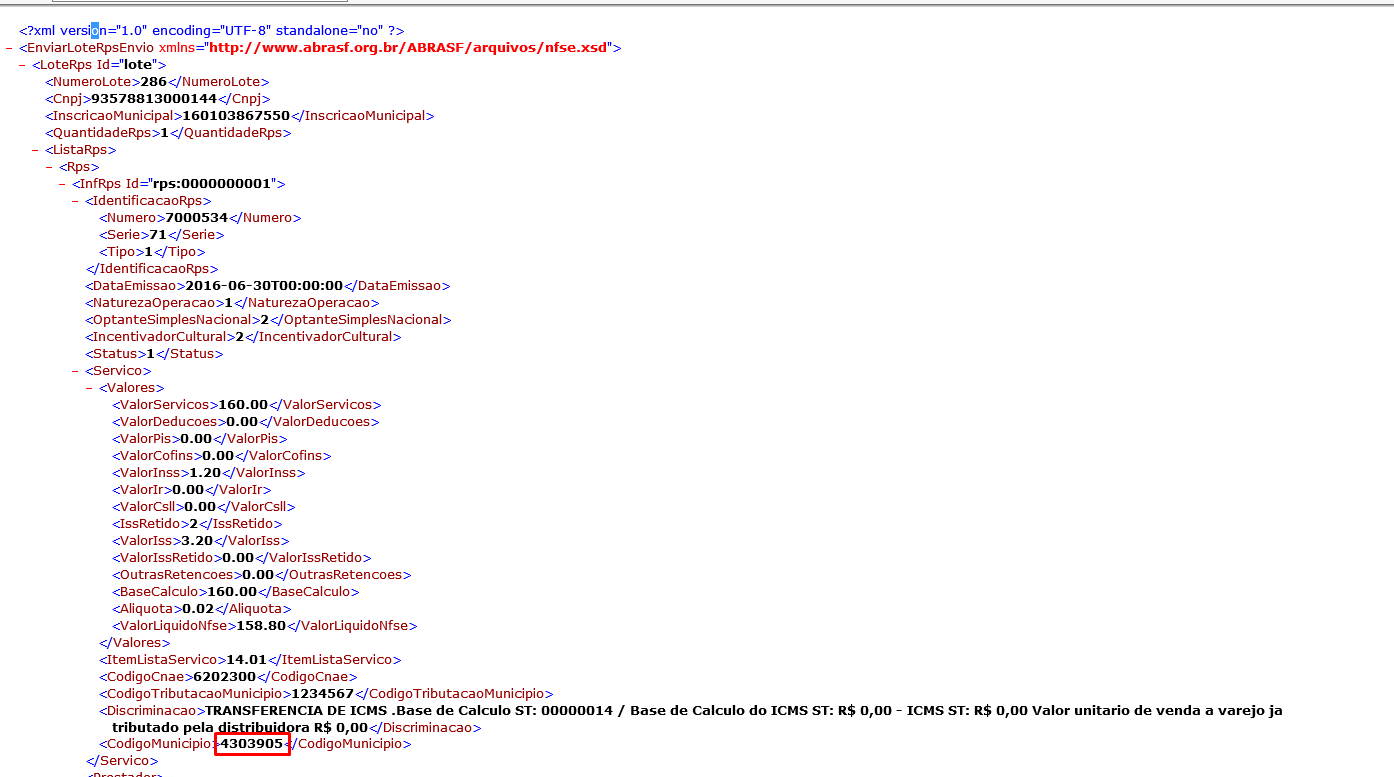This screenshot has width=1394, height=777.
Task: Click the OptanteSimplesNacional value 2
Action: pos(265,320)
